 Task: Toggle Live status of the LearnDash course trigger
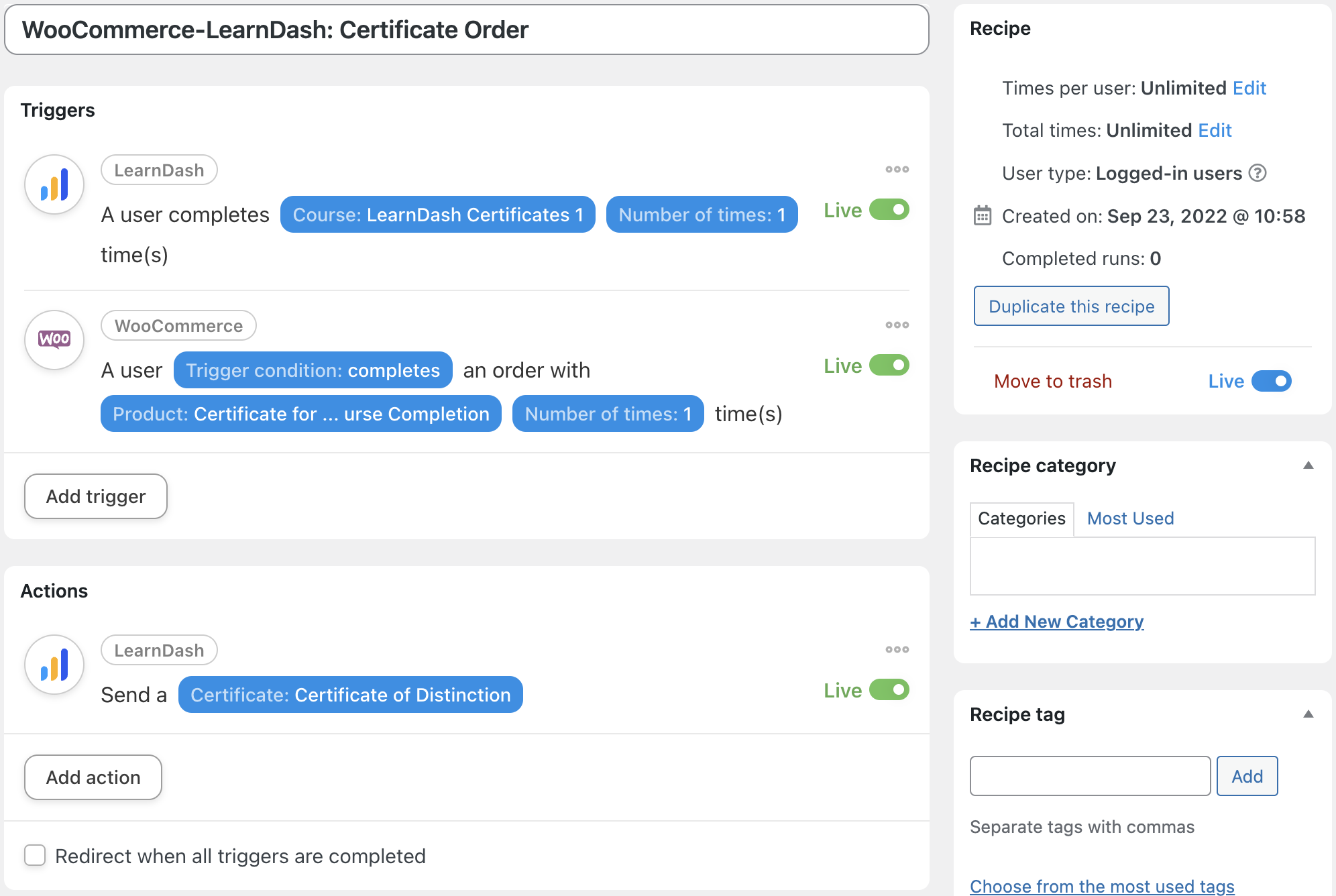pos(890,209)
